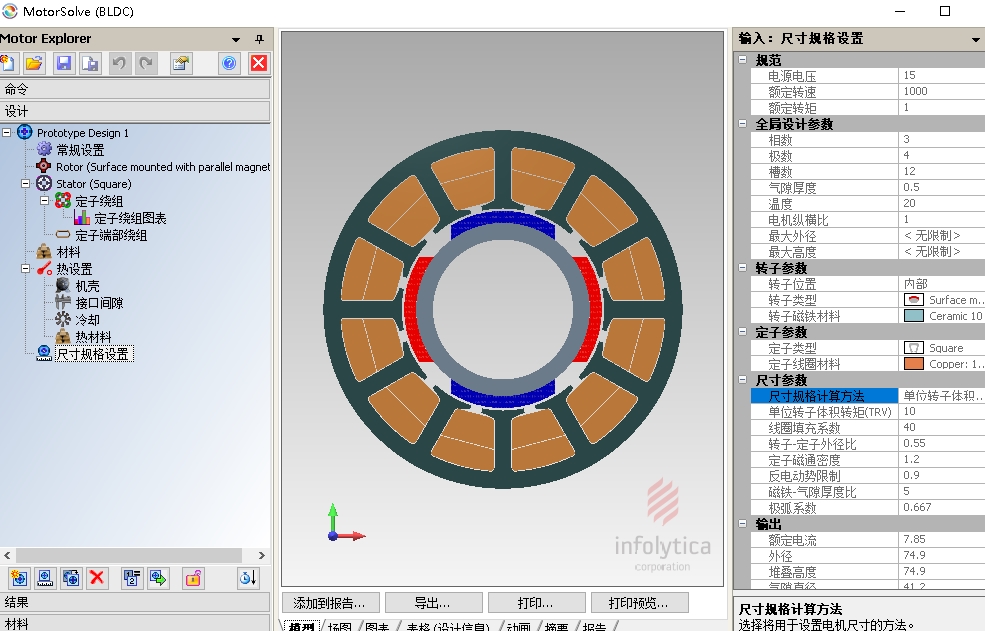985x631 pixels.
Task: Click the 打印预览... button
Action: (639, 603)
